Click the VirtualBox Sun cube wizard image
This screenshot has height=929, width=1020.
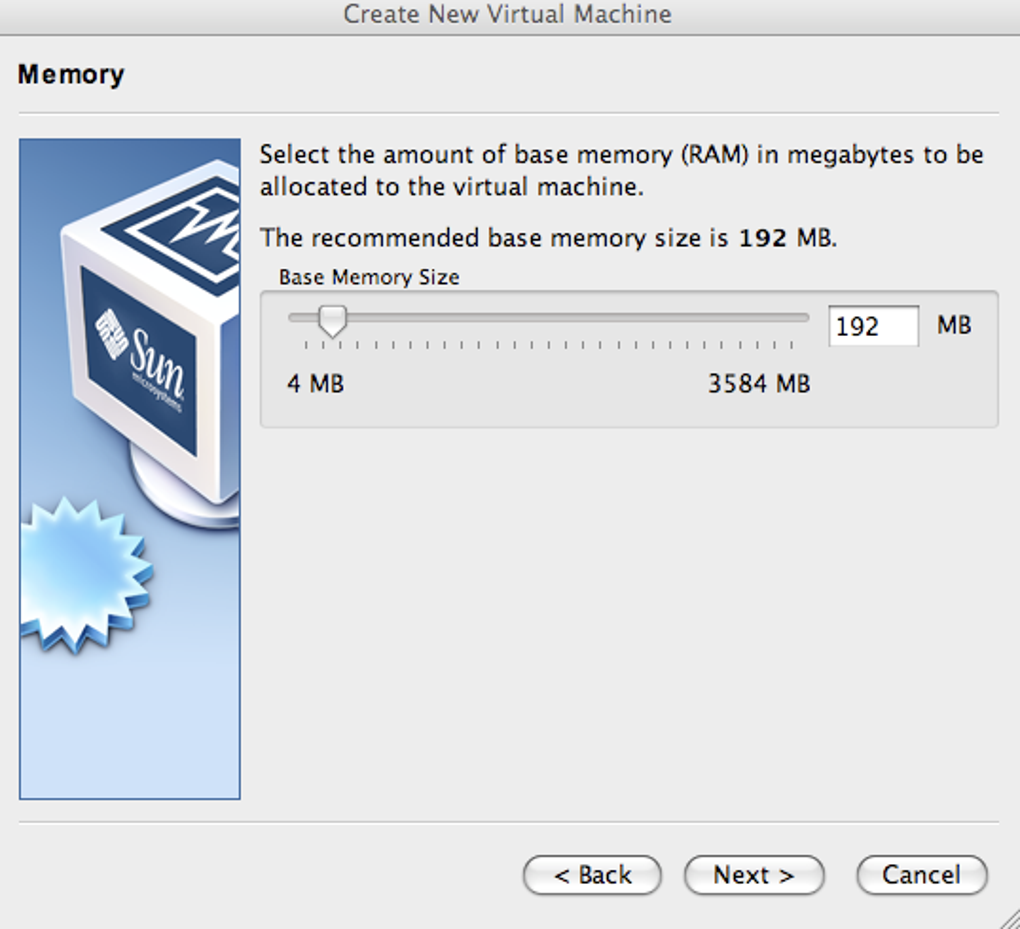(129, 468)
